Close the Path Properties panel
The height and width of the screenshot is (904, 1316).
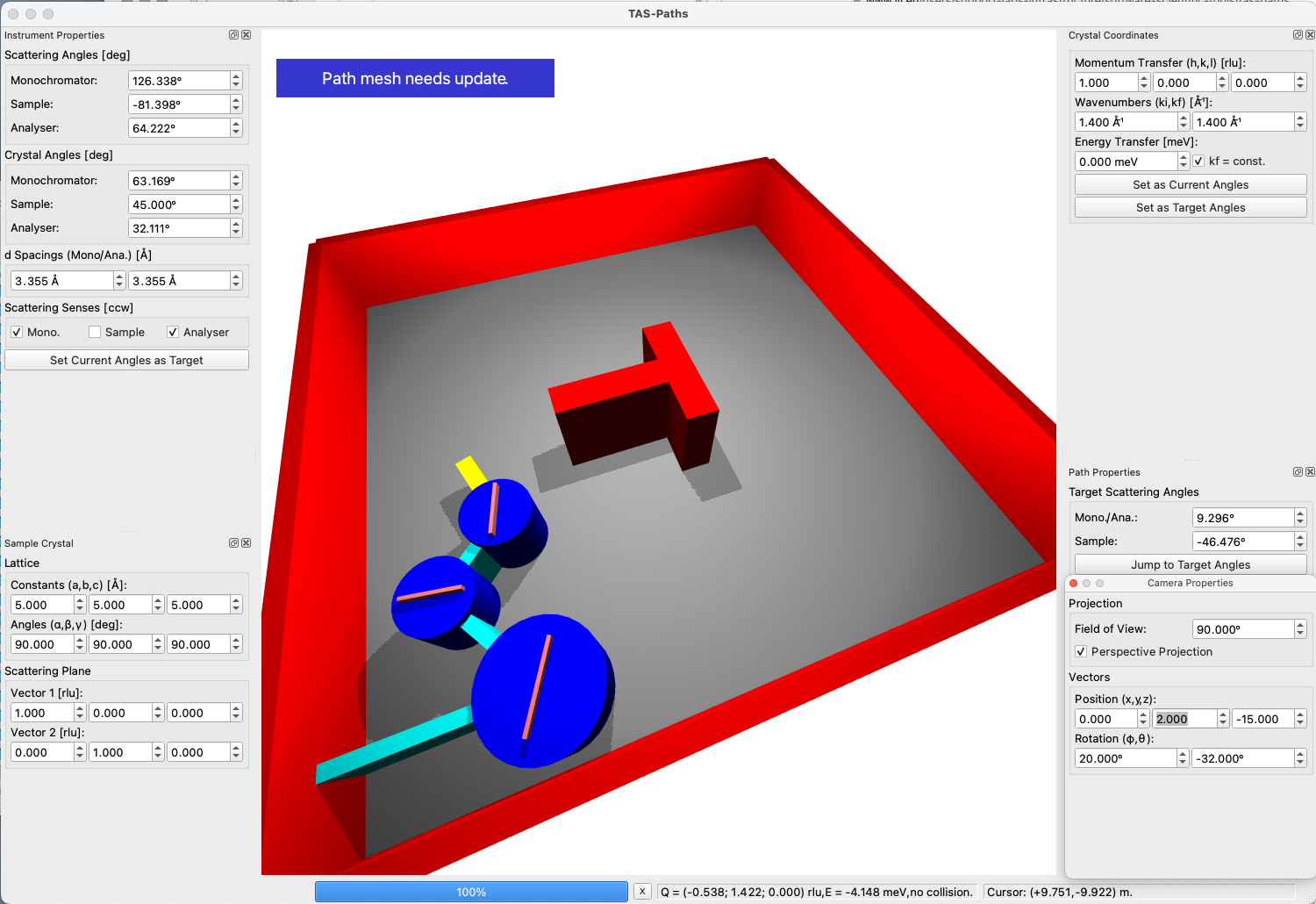tap(1311, 472)
